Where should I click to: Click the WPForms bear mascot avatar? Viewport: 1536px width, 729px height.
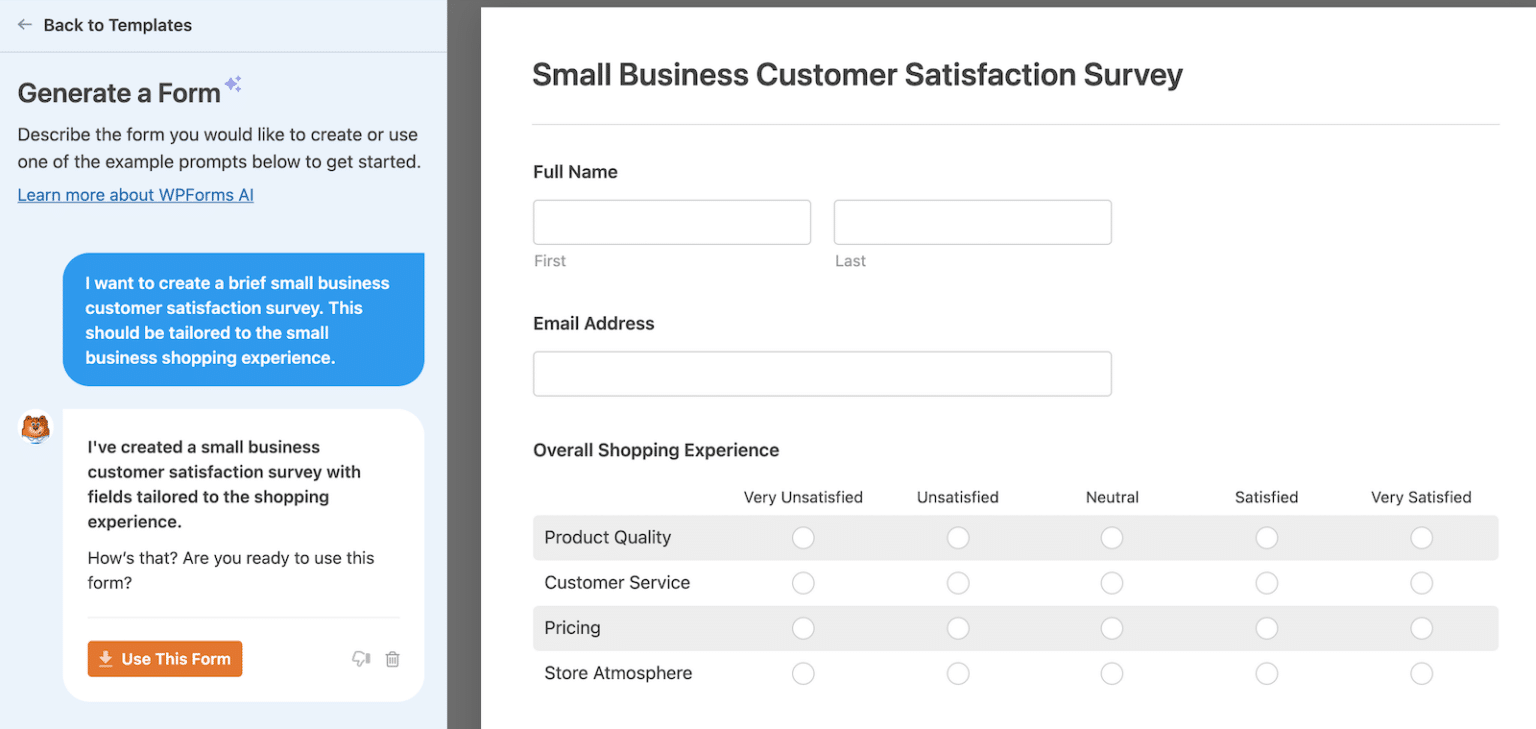click(x=36, y=429)
